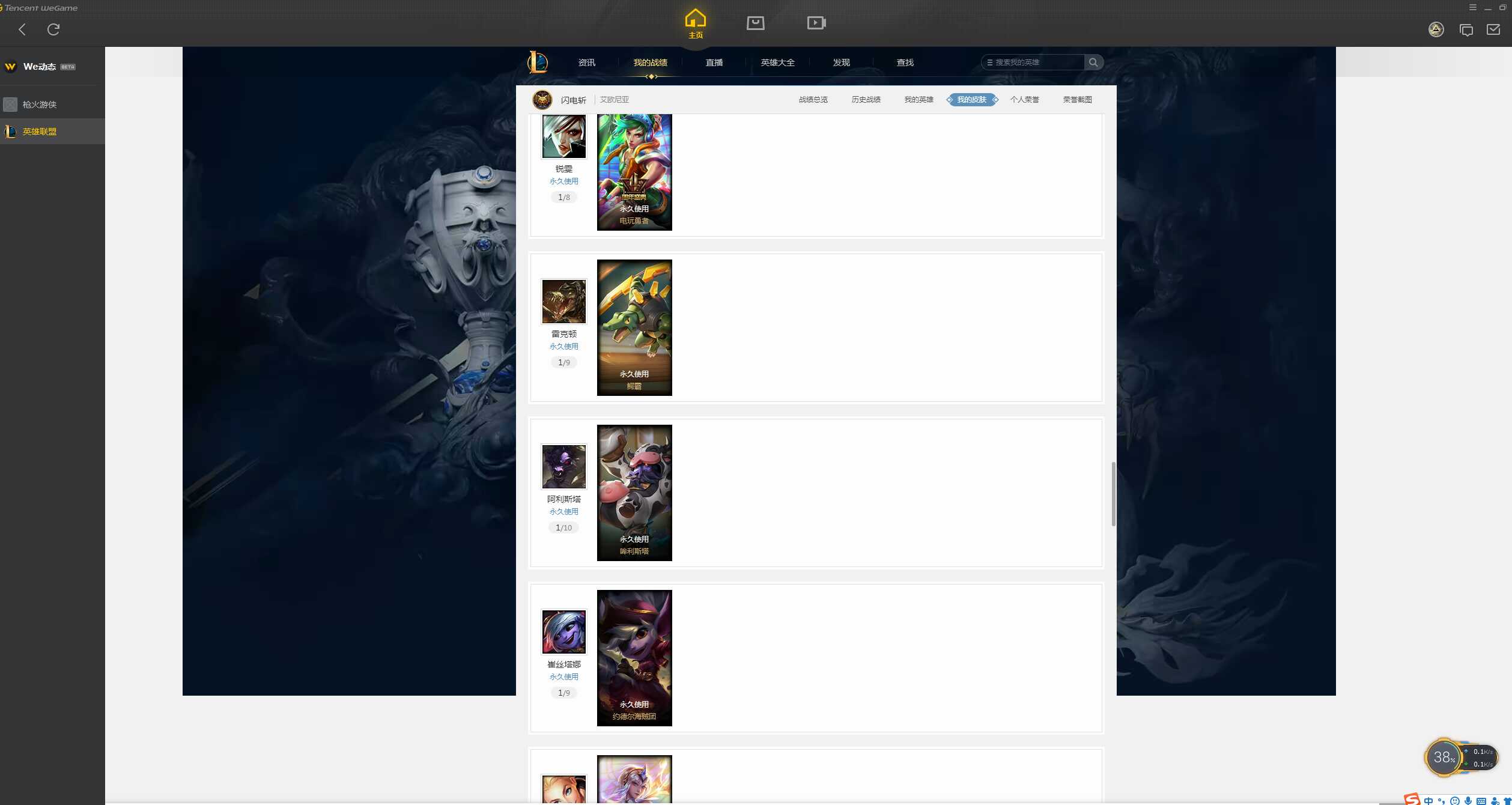Image resolution: width=1512 pixels, height=805 pixels.
Task: Click the user avatar icon at top right
Action: (x=1436, y=29)
